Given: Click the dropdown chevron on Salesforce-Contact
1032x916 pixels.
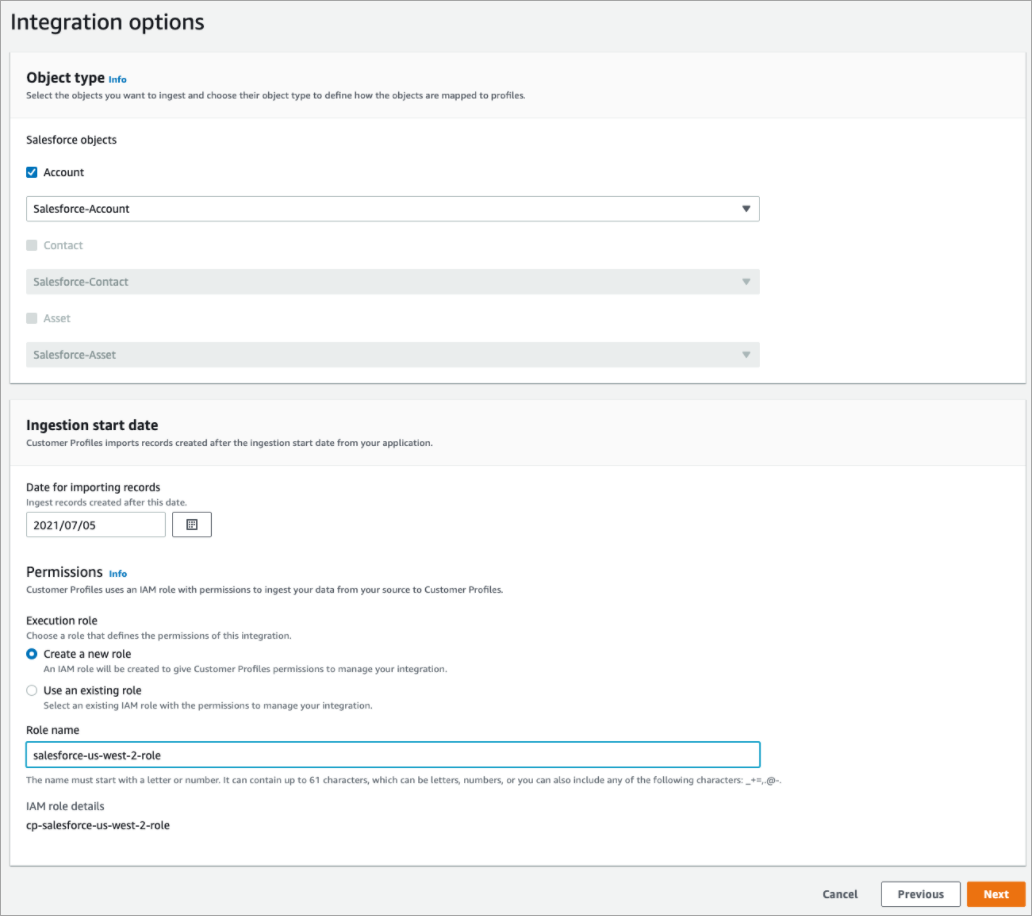Looking at the screenshot, I should [x=746, y=281].
